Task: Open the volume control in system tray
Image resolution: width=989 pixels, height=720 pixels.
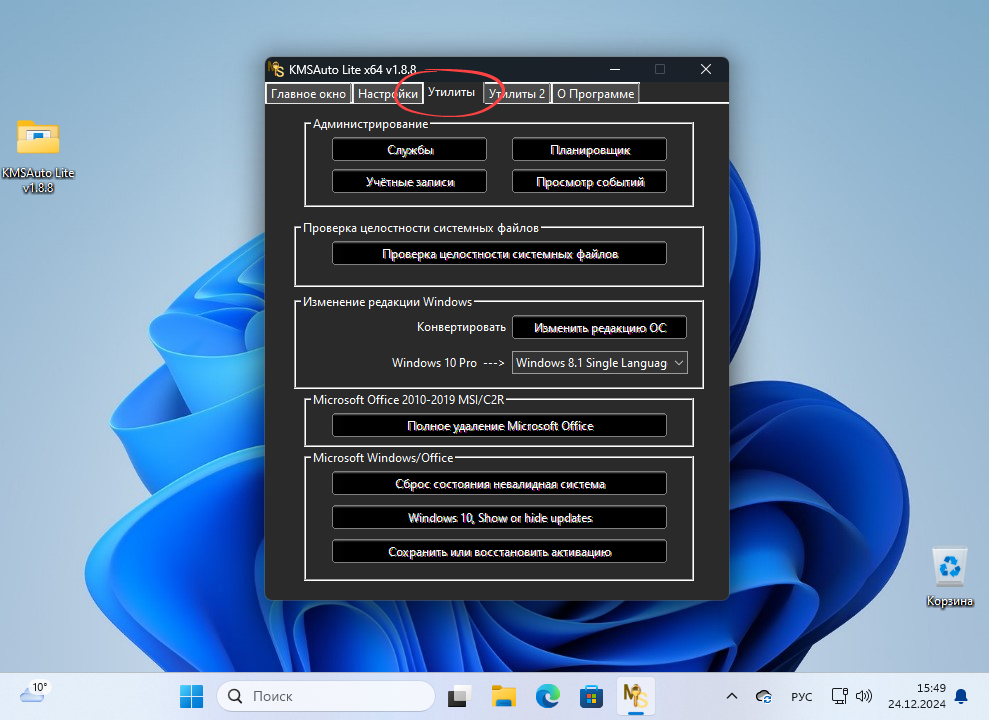Action: (864, 696)
